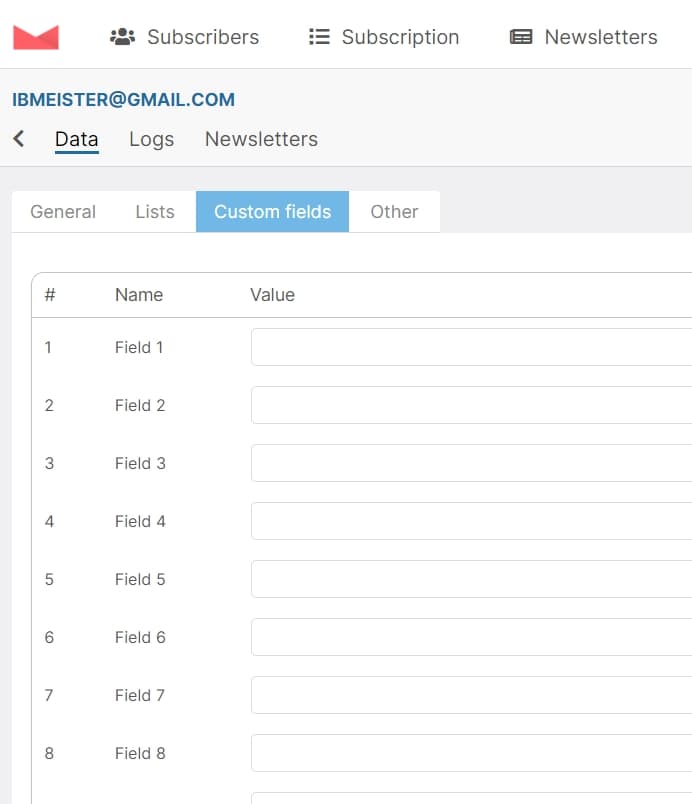
Task: Click the Field 3 name label
Action: pos(140,463)
